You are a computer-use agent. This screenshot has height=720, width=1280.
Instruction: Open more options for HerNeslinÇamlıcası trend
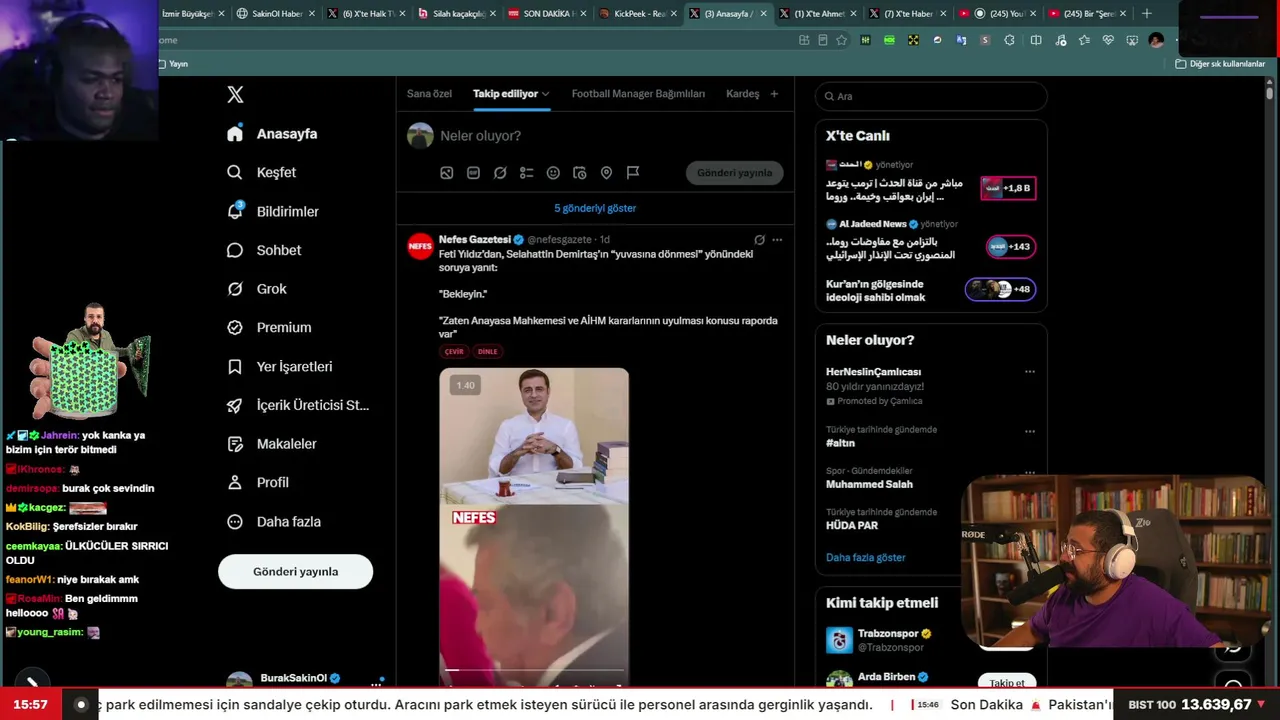point(1030,372)
